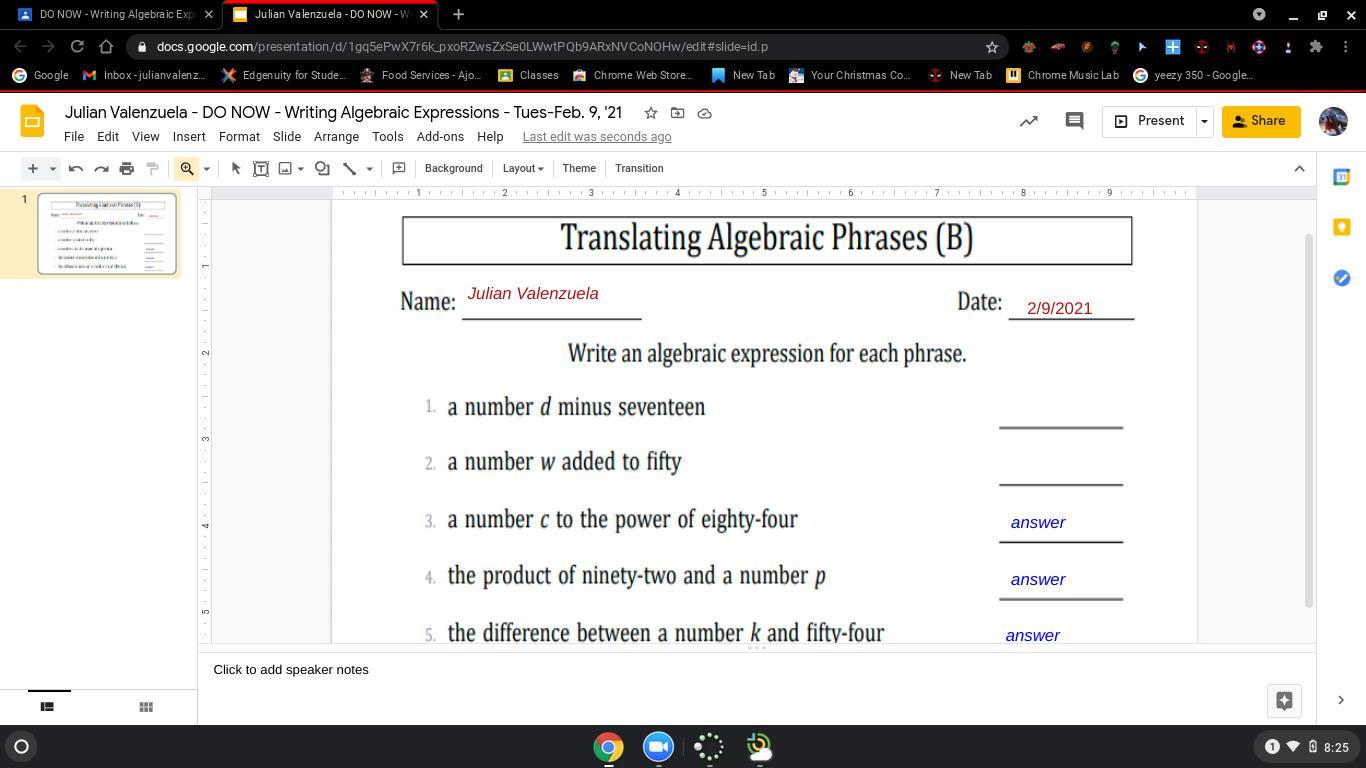Click the Share button

coord(1260,121)
